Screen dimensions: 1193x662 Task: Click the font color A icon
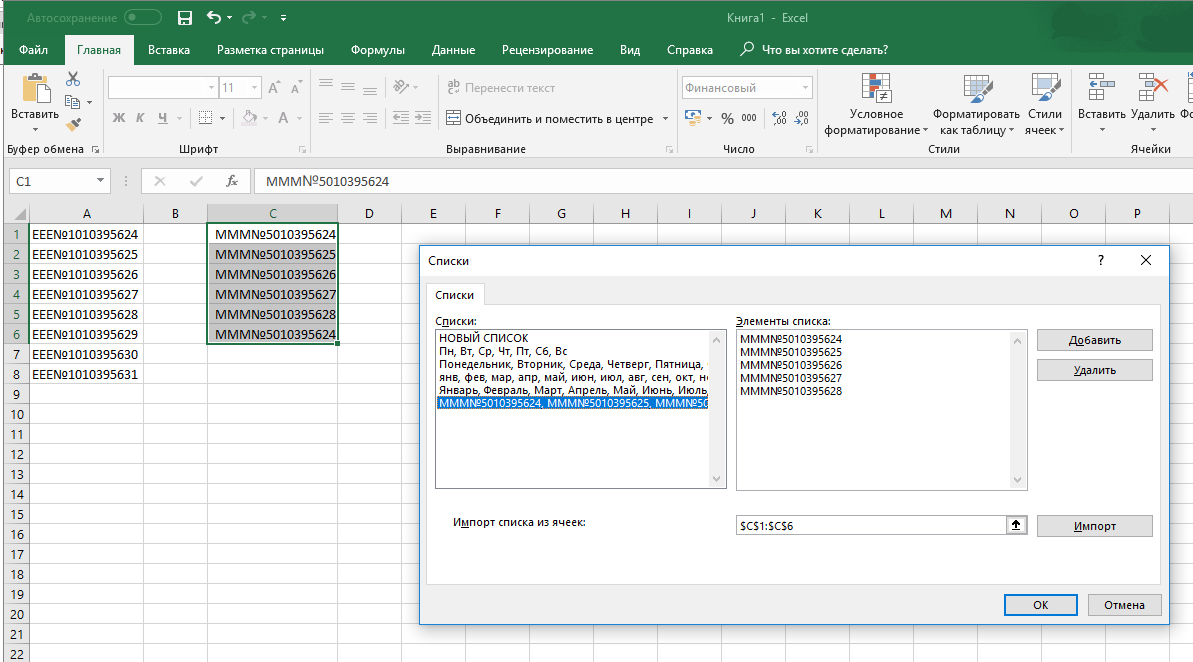point(283,118)
